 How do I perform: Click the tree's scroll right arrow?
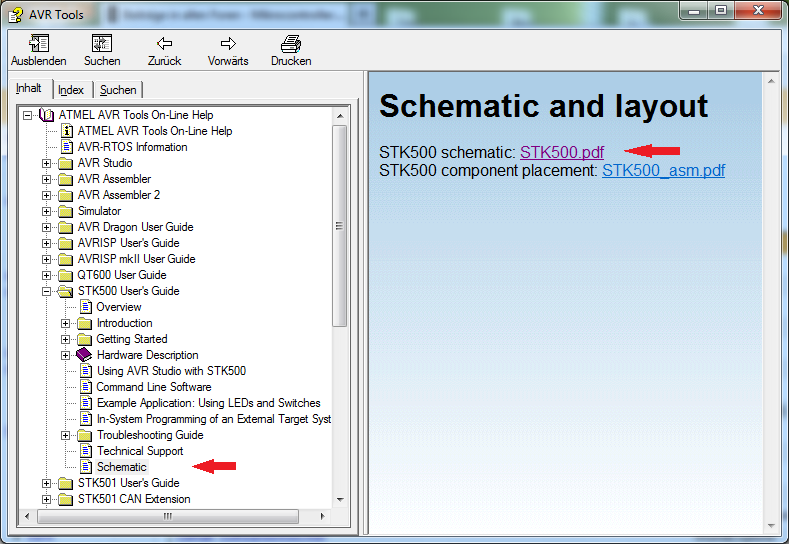coord(323,516)
